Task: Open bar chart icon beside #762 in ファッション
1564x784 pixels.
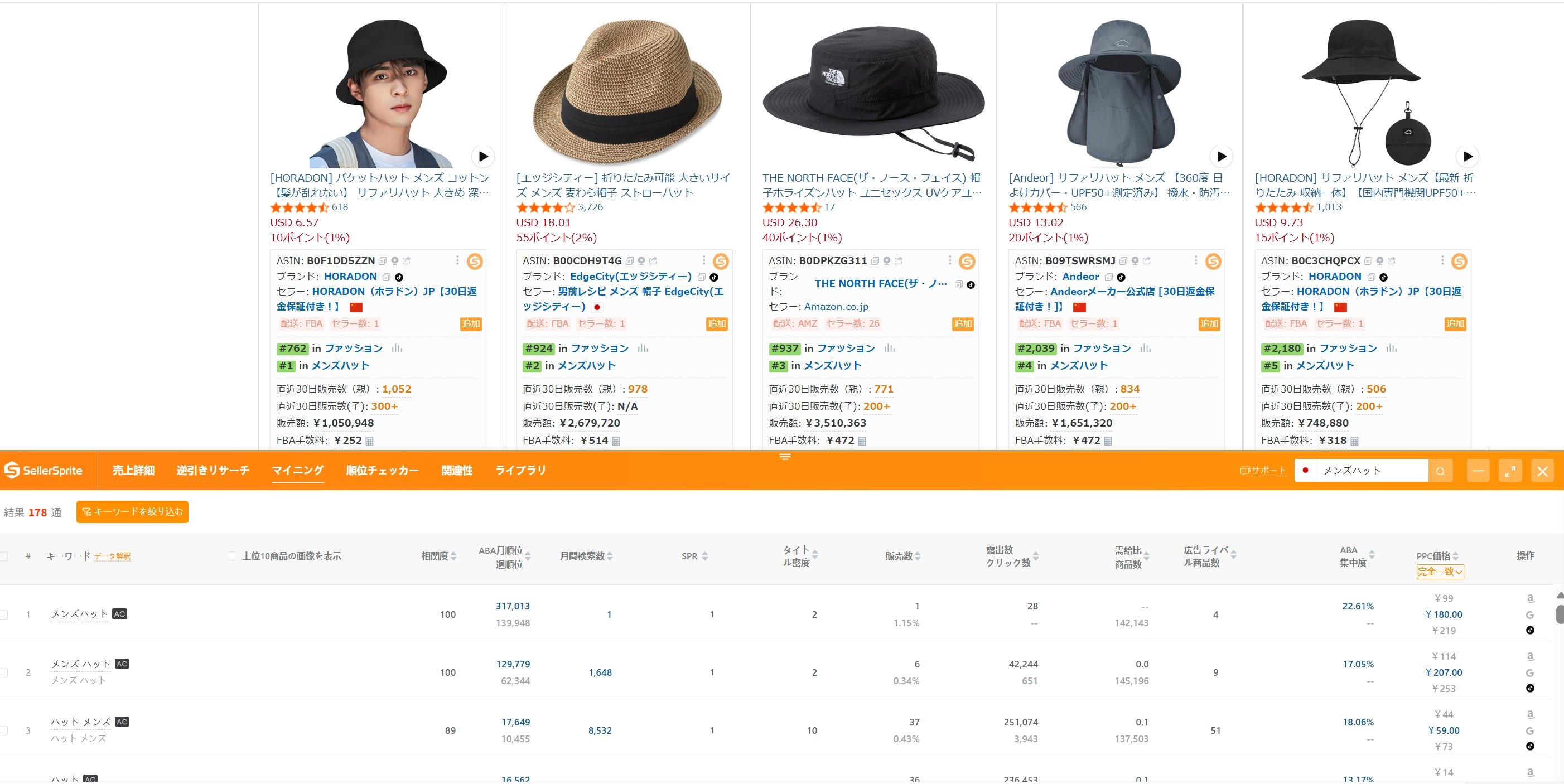Action: click(397, 349)
